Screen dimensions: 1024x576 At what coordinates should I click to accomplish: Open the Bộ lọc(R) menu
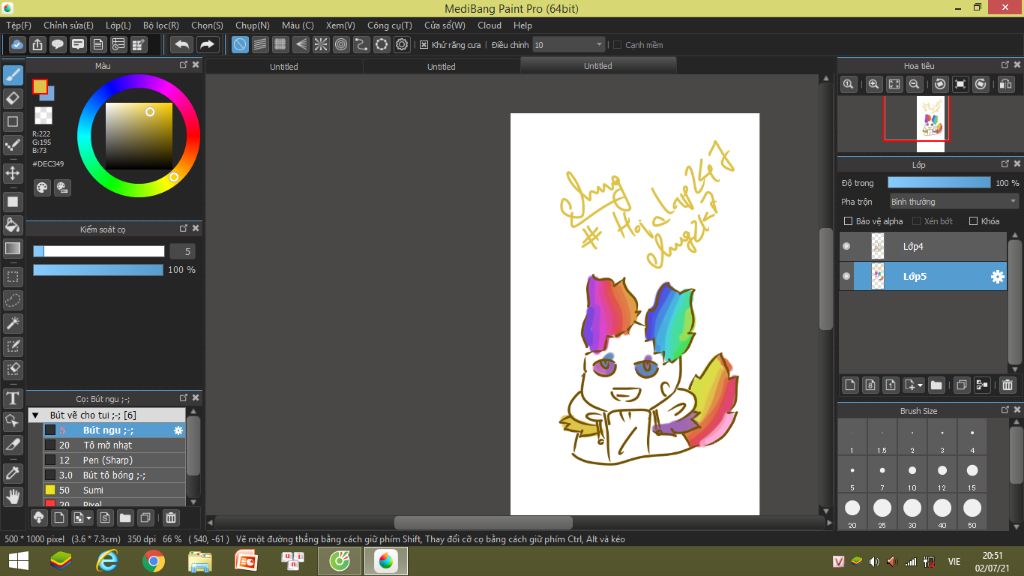(161, 25)
